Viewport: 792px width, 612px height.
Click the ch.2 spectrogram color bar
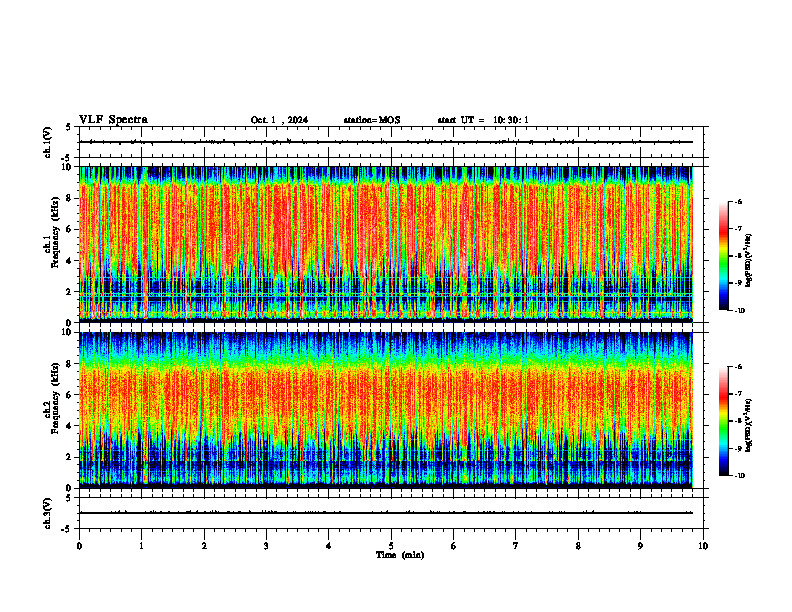click(723, 421)
